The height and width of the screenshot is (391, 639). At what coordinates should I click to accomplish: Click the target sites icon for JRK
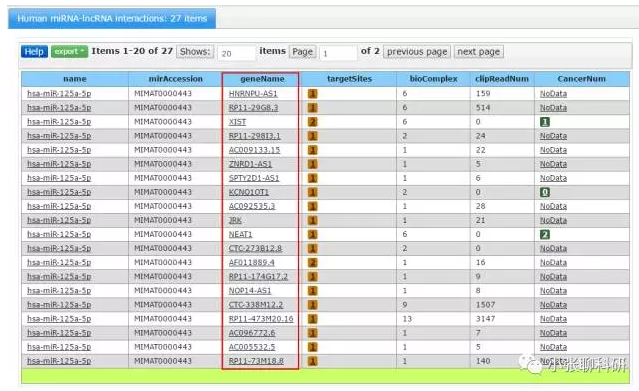313,220
